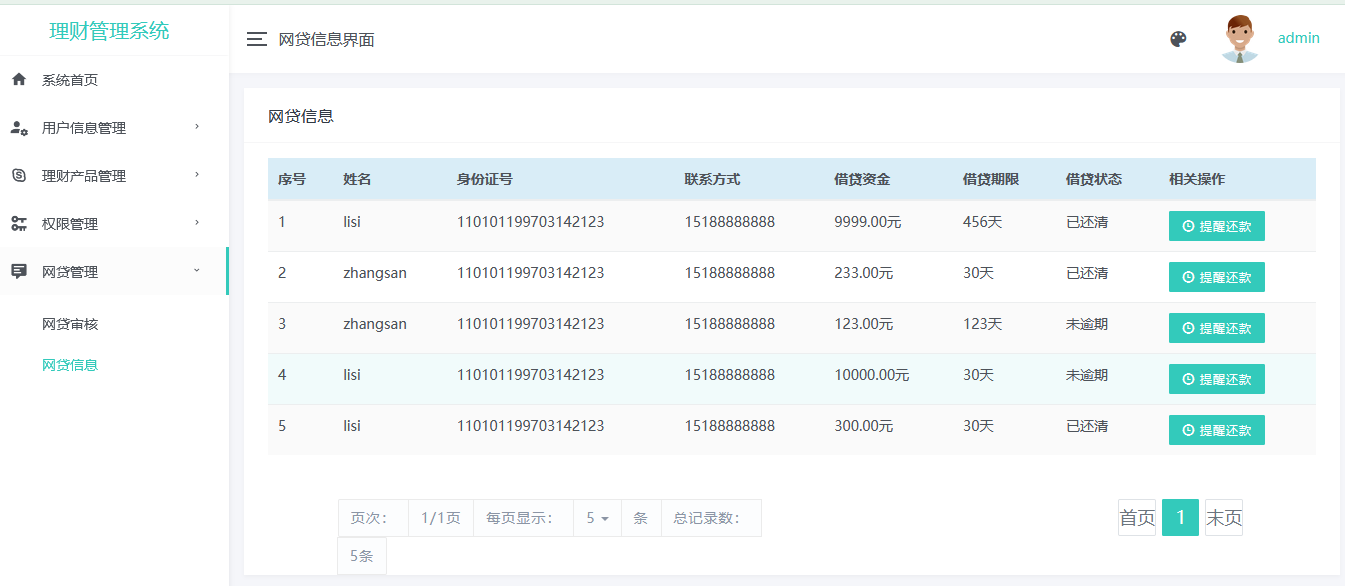The height and width of the screenshot is (586, 1345).
Task: Click the user-gear icon for 用户信息管理
Action: (x=19, y=128)
